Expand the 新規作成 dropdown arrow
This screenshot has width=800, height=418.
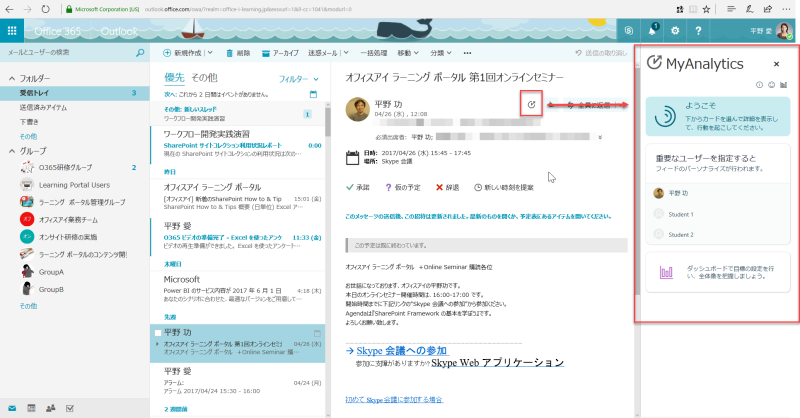coord(210,53)
